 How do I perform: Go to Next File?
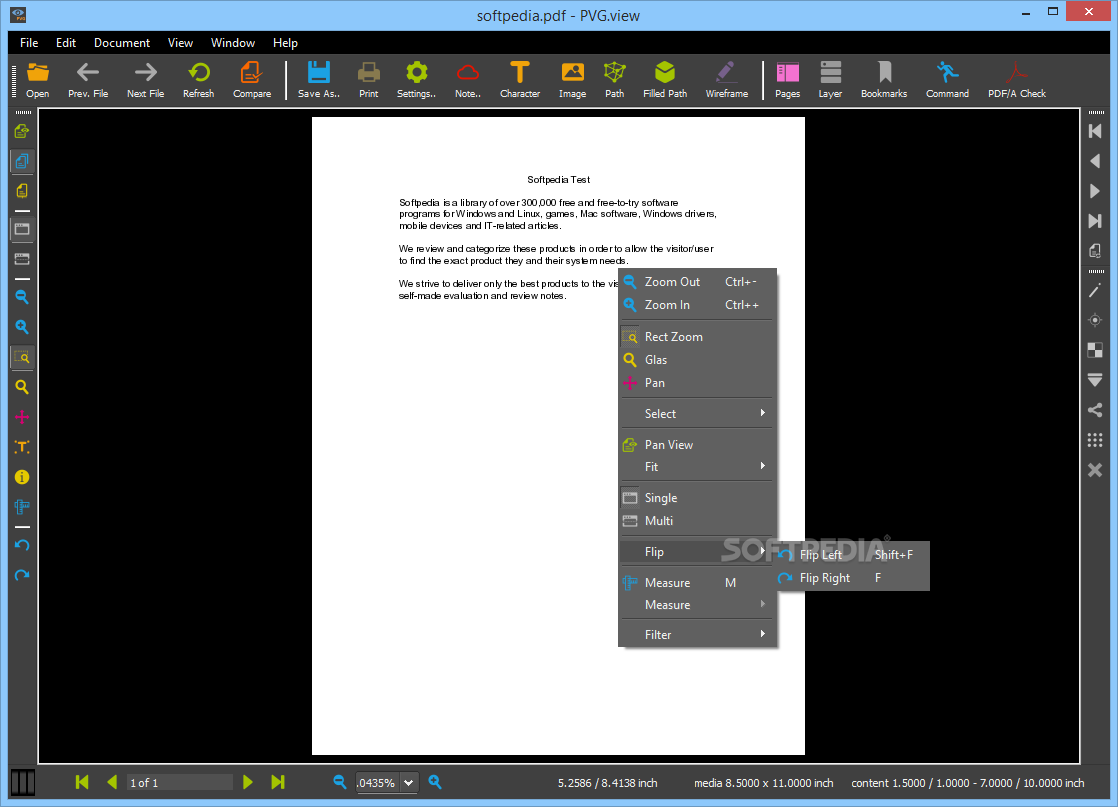point(145,80)
